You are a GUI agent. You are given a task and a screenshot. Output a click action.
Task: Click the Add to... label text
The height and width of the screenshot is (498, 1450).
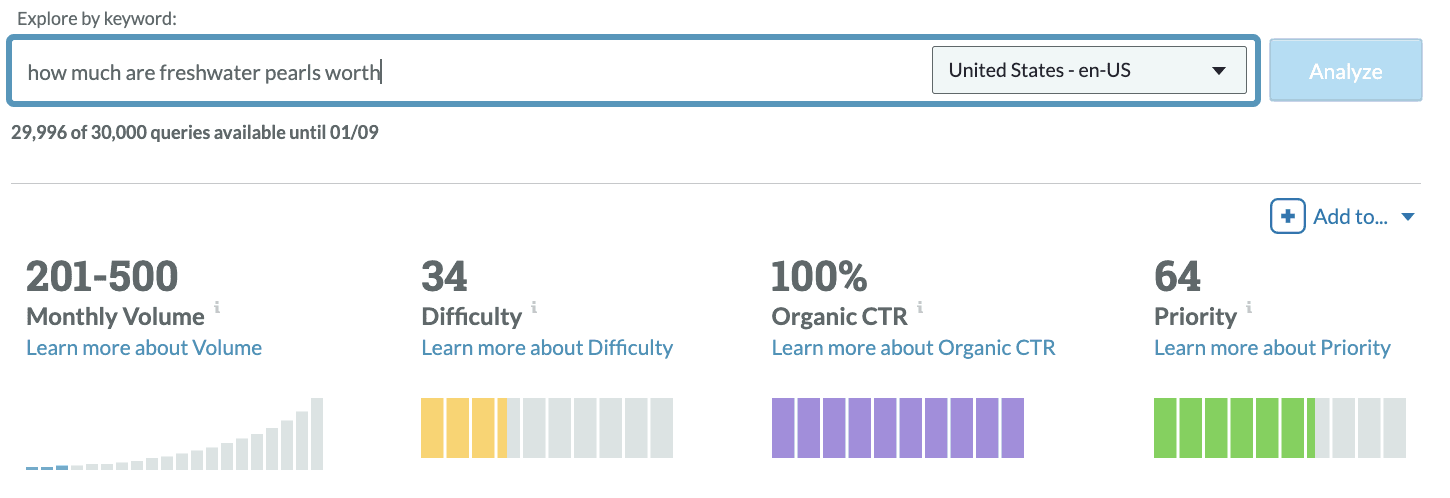(1350, 217)
